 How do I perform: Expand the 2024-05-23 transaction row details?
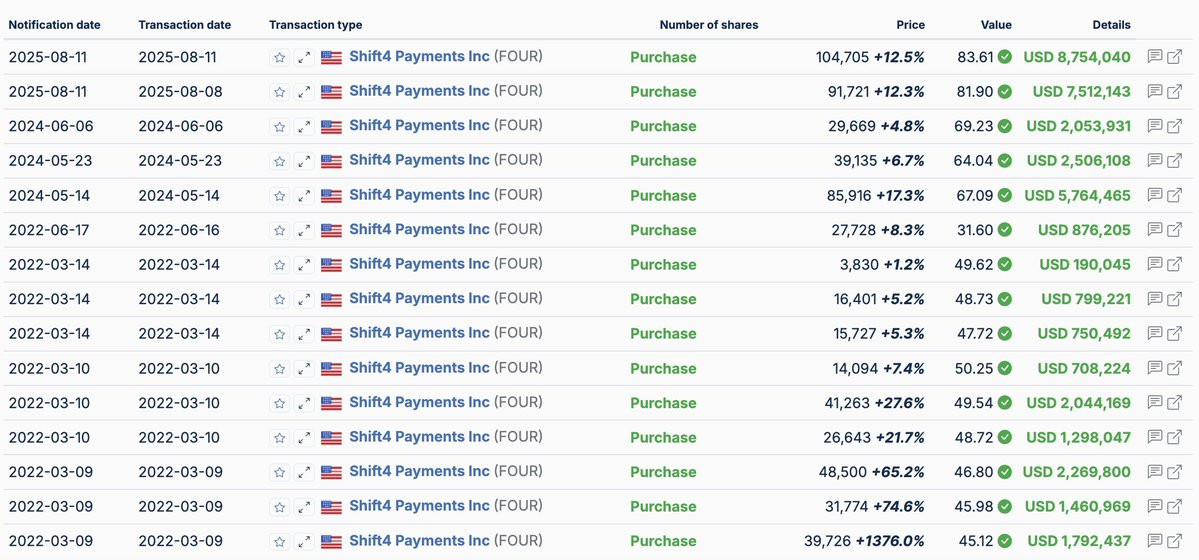pos(304,161)
